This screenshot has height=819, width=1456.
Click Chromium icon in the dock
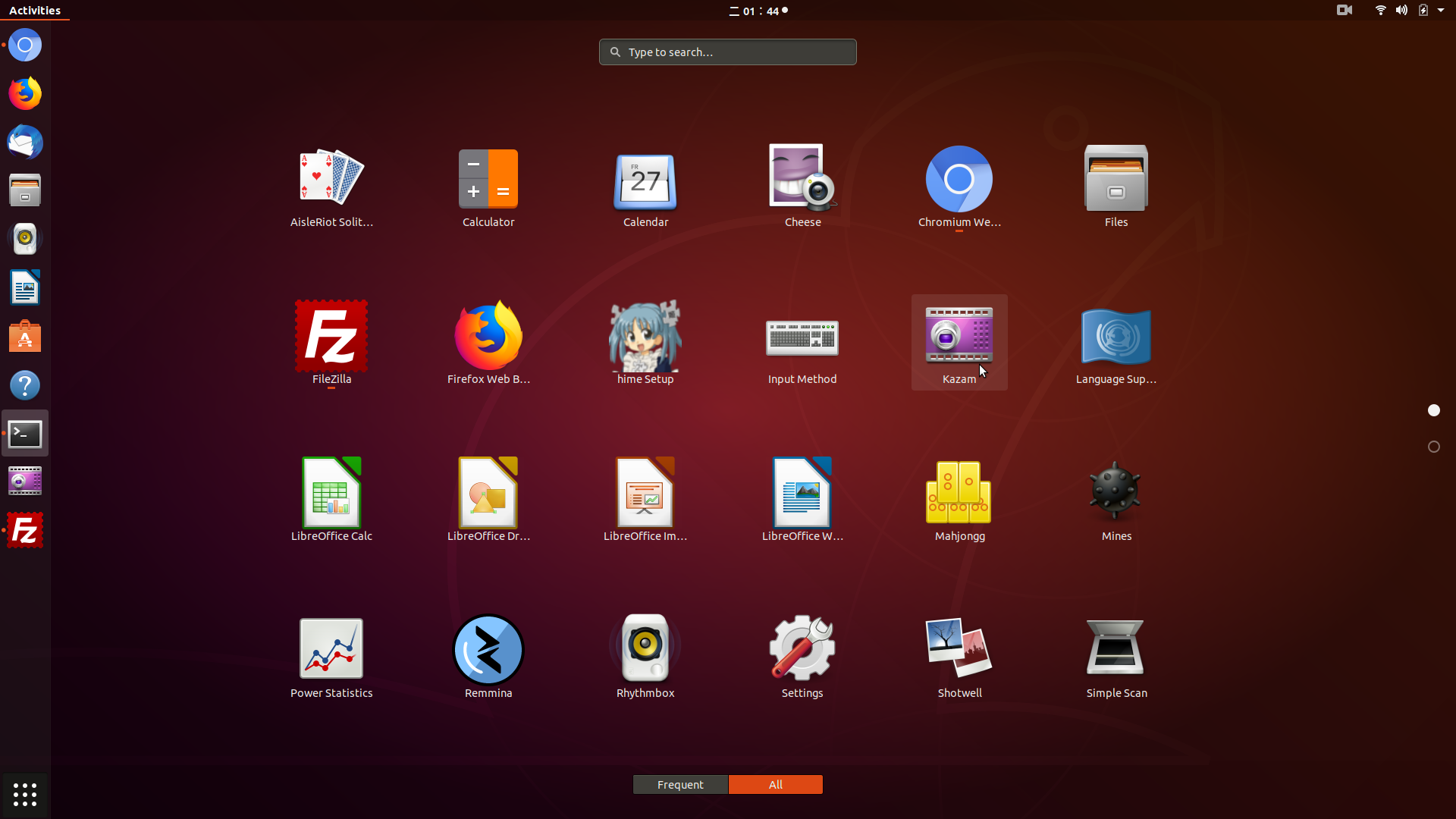click(x=25, y=45)
